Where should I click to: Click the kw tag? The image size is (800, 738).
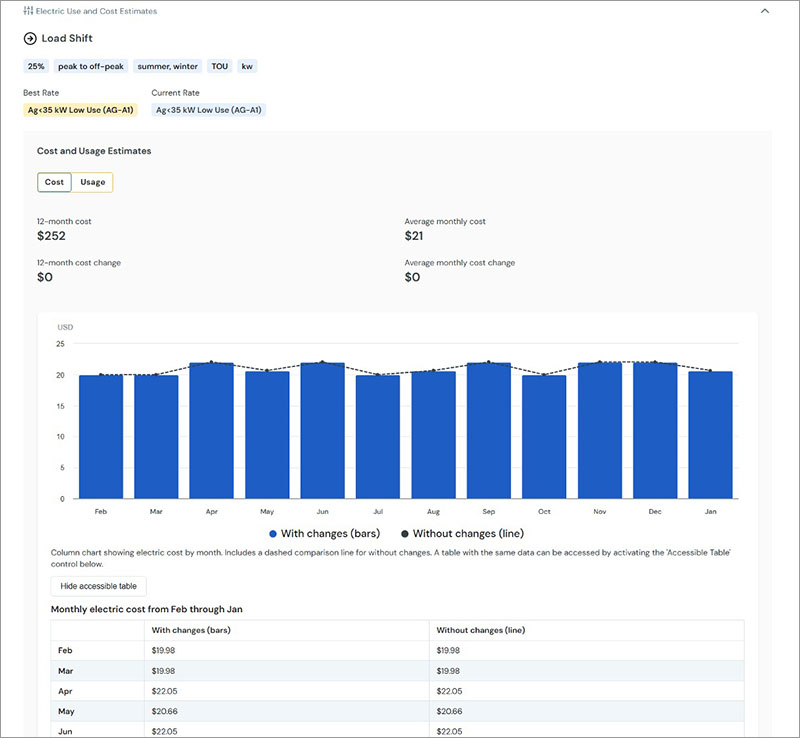[245, 66]
